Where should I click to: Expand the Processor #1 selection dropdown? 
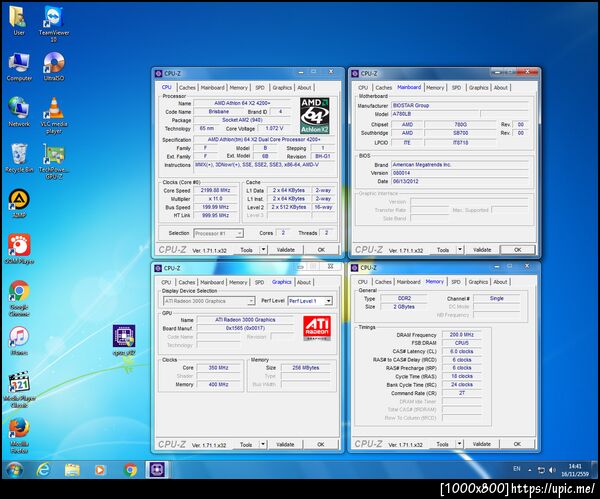(x=218, y=232)
